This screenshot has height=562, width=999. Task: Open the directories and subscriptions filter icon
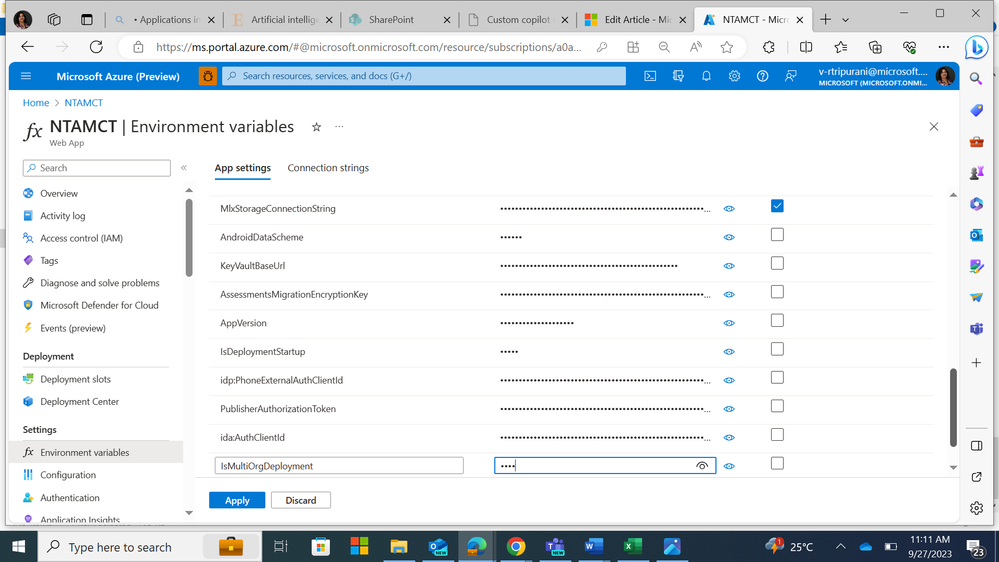tap(678, 76)
